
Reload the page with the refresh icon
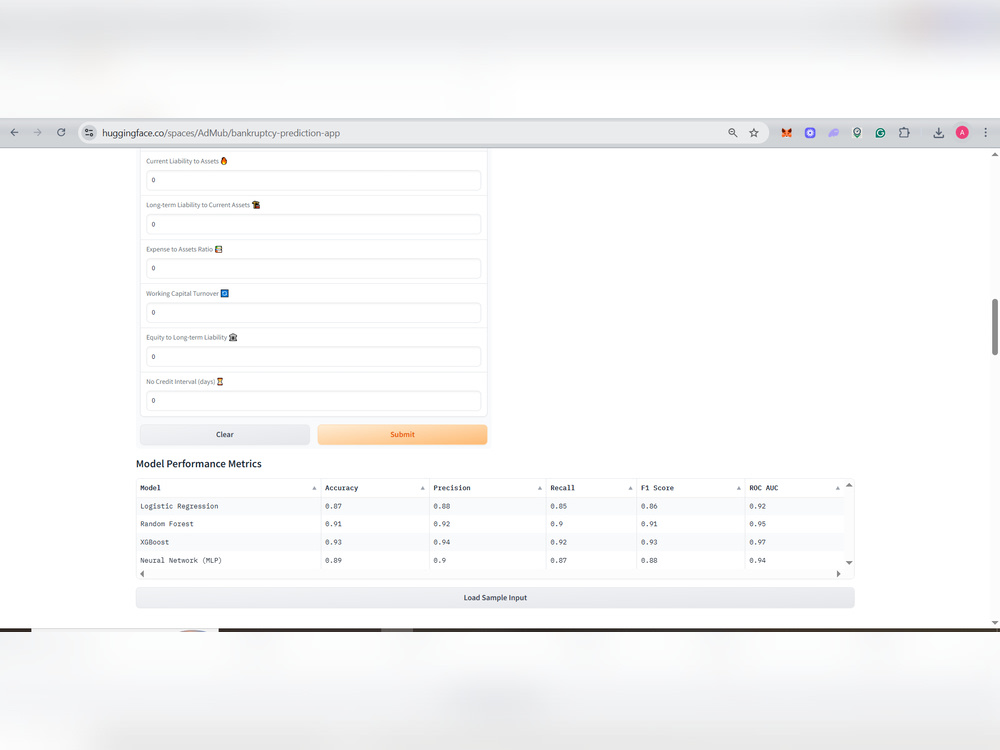(x=61, y=133)
